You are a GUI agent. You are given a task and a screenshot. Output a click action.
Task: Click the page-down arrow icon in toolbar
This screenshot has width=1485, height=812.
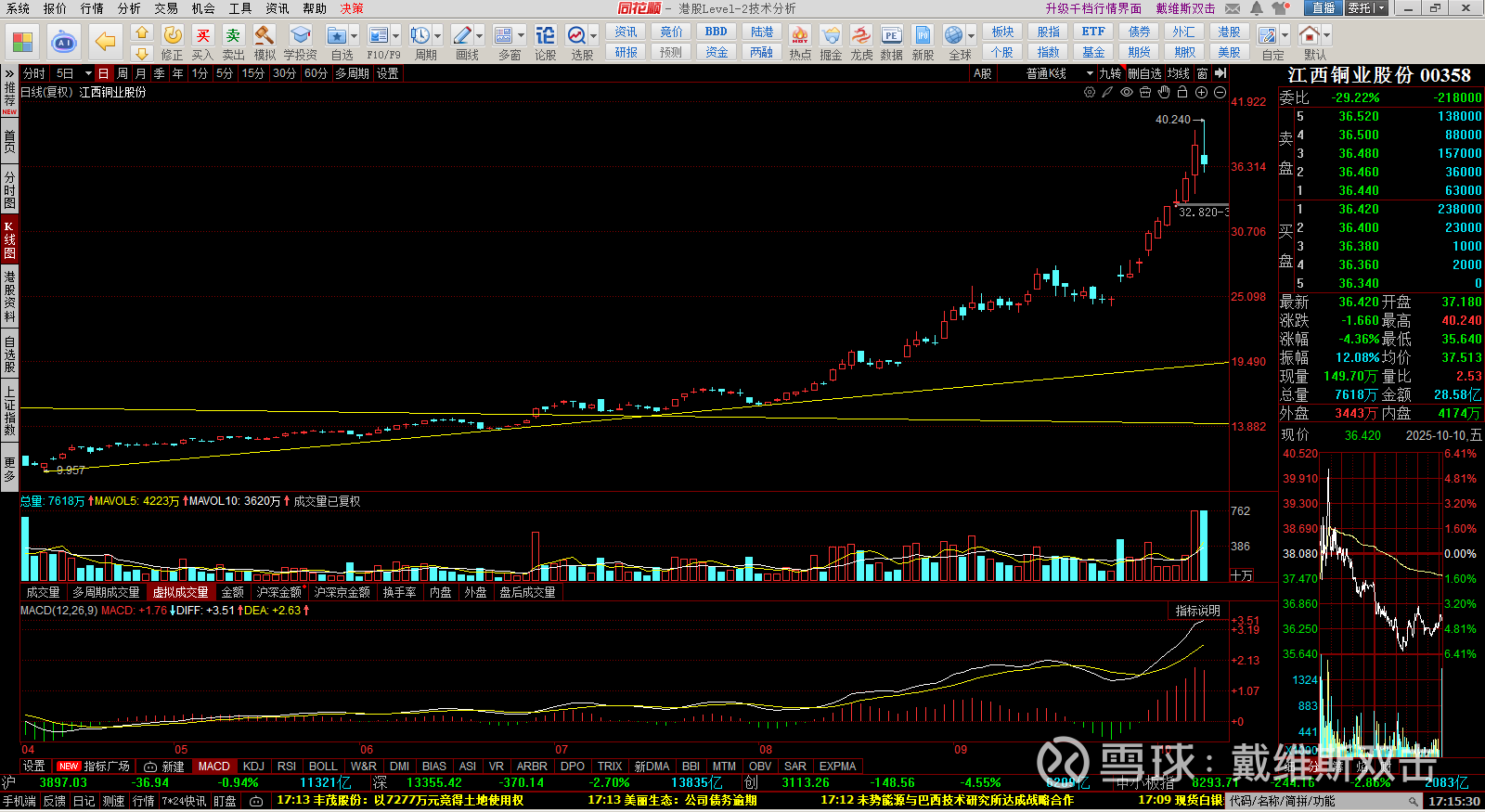(x=142, y=53)
